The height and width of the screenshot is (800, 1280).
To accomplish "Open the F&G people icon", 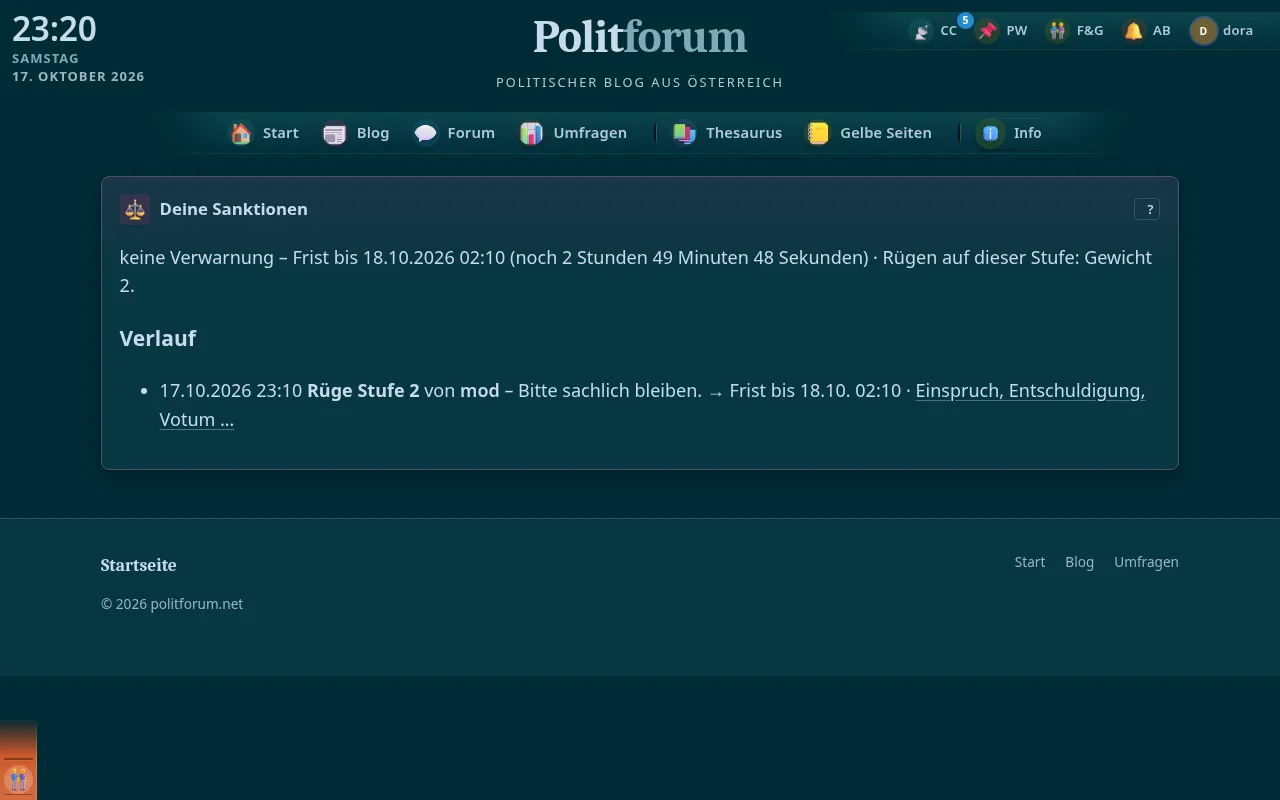I will tap(1057, 31).
